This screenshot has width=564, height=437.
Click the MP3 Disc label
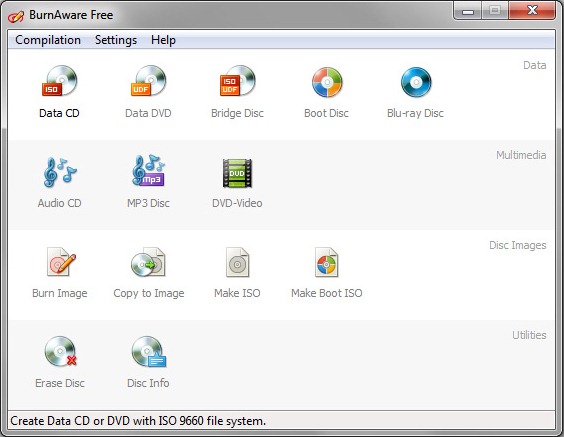(x=148, y=203)
